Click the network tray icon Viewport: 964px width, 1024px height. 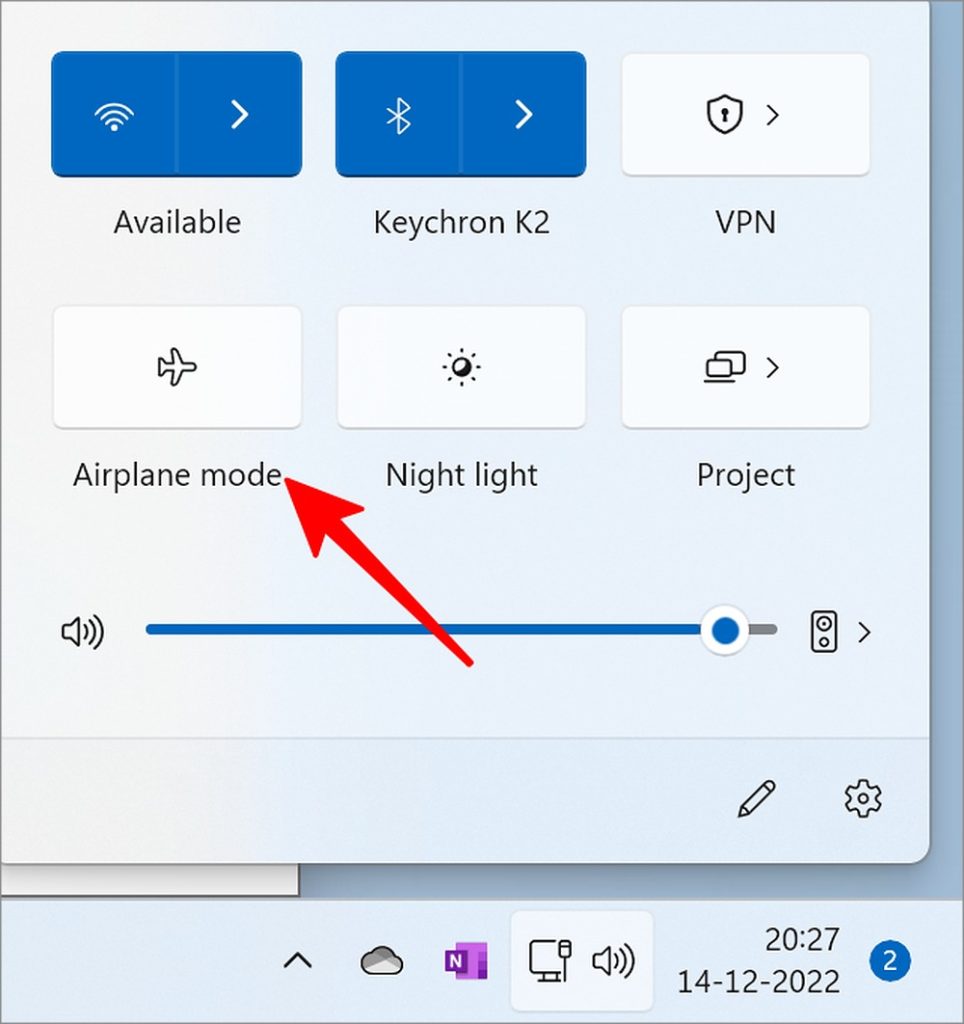[549, 962]
